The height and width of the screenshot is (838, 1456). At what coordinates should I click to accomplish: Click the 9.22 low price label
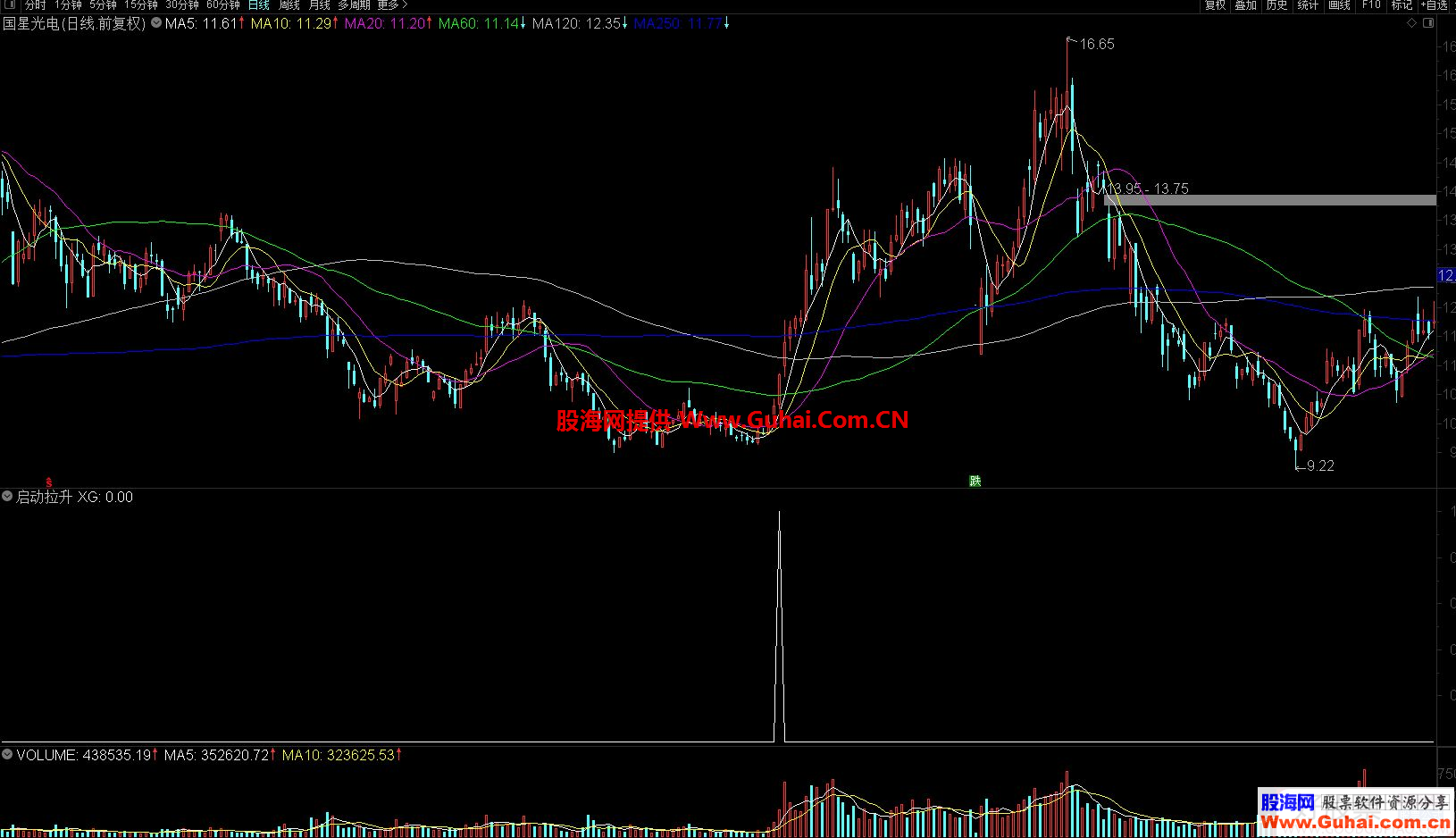(x=1320, y=465)
